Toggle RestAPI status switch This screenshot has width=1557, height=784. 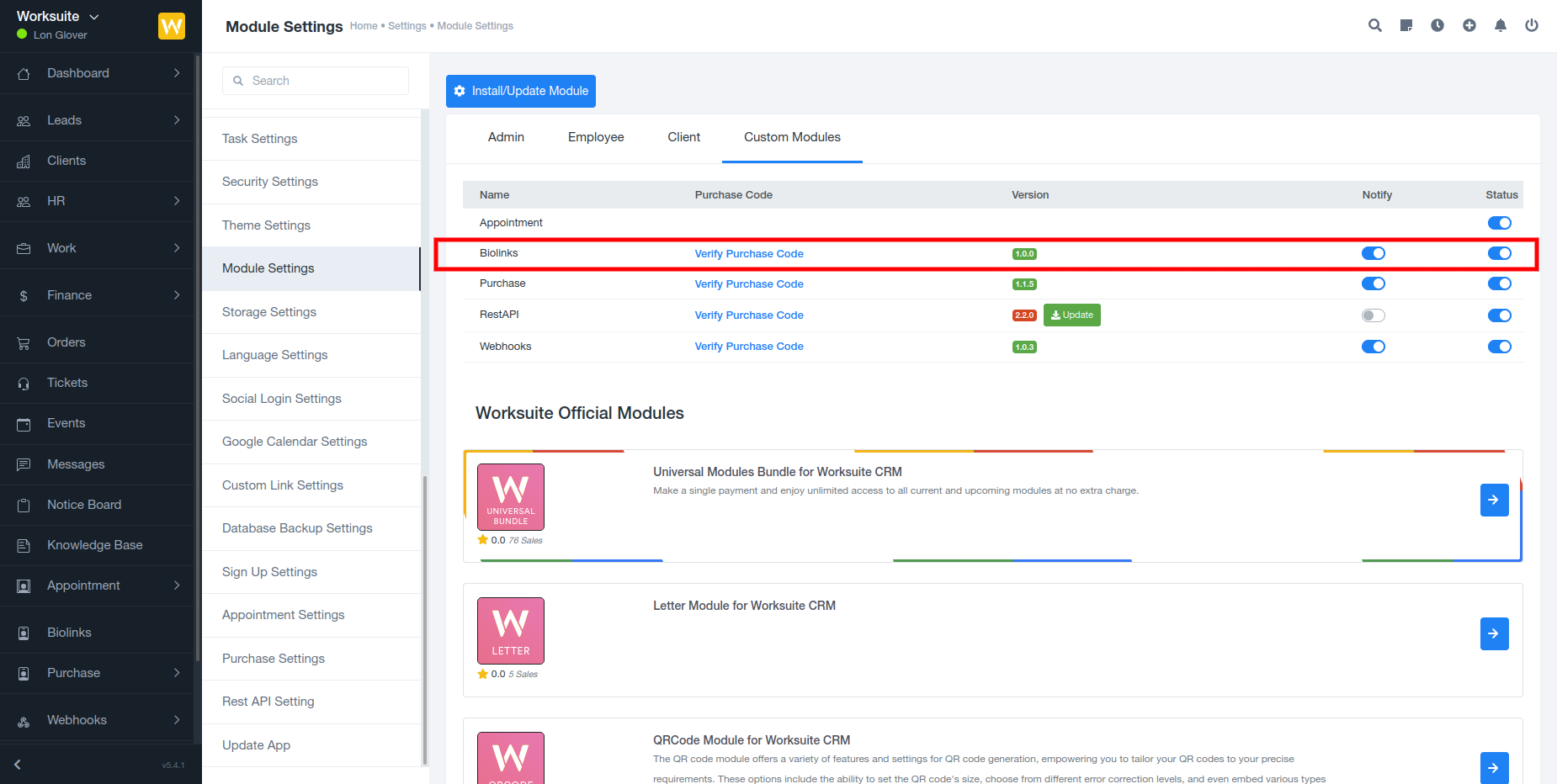1500,315
